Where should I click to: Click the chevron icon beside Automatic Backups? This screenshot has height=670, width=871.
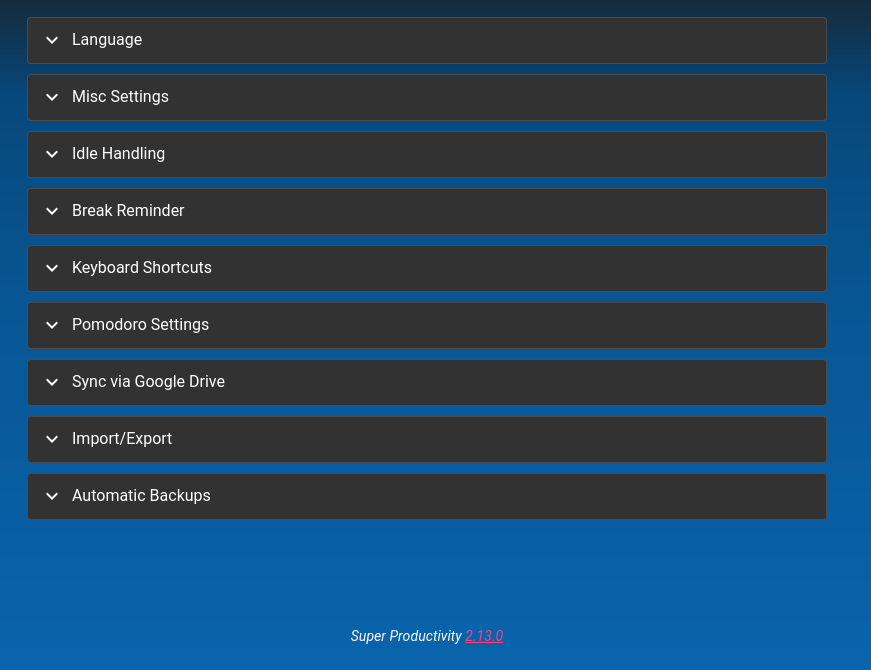coord(51,496)
